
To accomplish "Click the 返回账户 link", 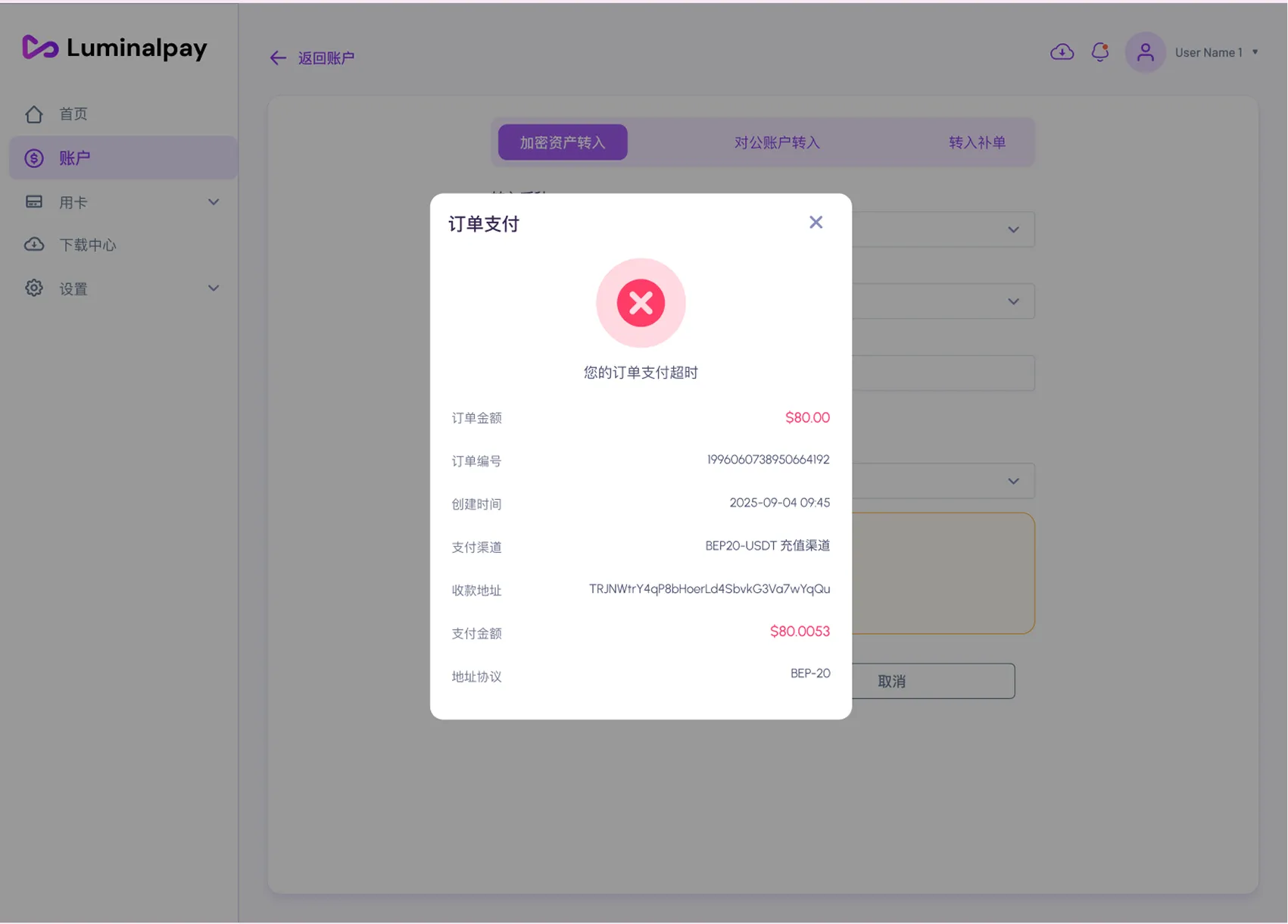I will (x=326, y=58).
